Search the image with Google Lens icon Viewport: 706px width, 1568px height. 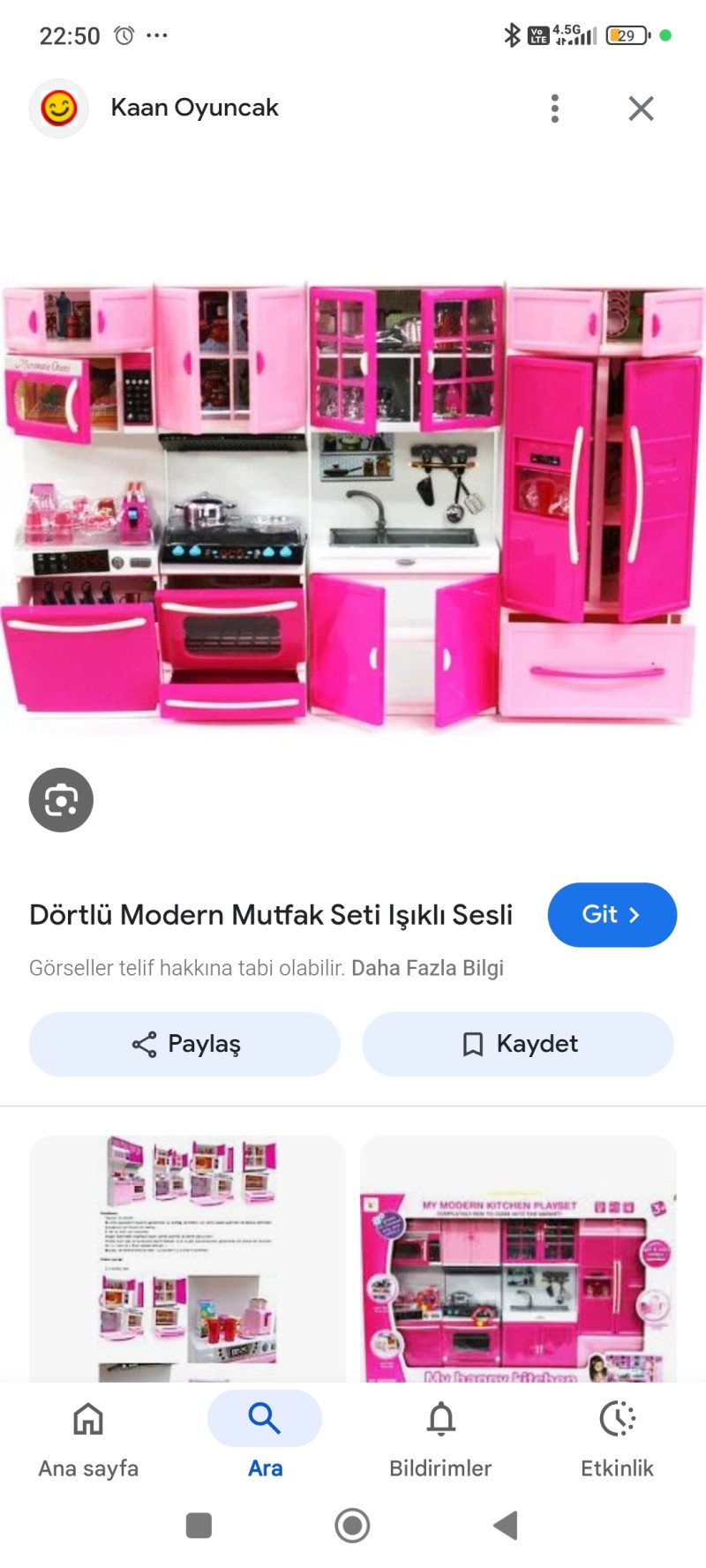click(x=61, y=800)
